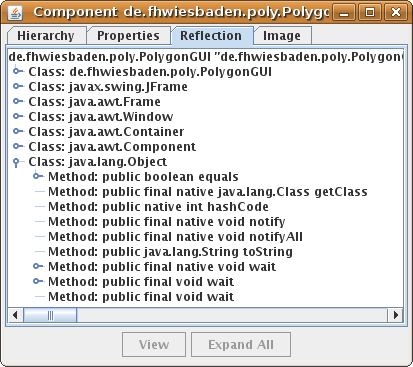Click the scroll right arrow
413x367 pixels.
tap(396, 315)
